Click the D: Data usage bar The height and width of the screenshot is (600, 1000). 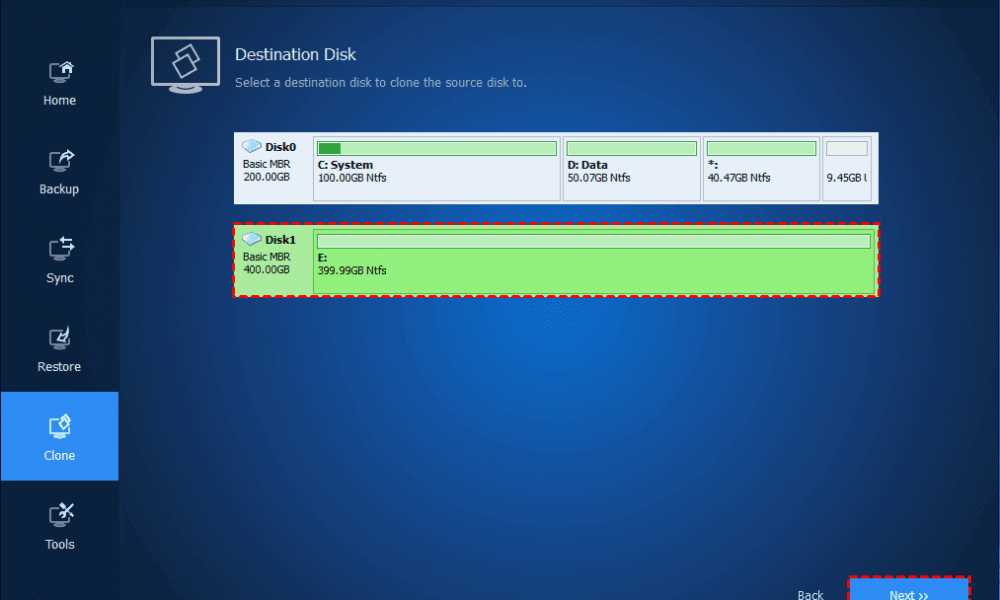click(631, 149)
